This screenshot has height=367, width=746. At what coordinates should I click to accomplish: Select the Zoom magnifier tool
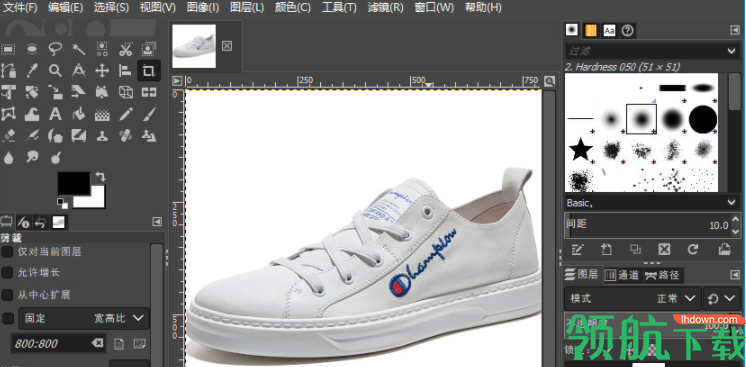click(x=55, y=71)
